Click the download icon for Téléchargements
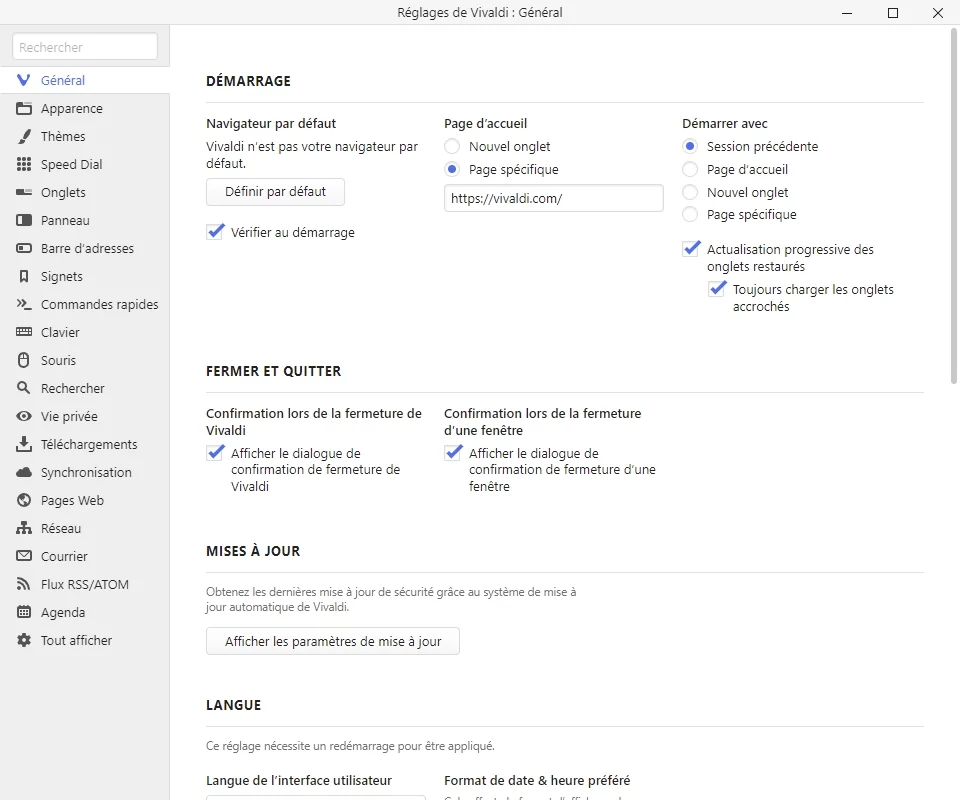Image resolution: width=960 pixels, height=800 pixels. [23, 444]
